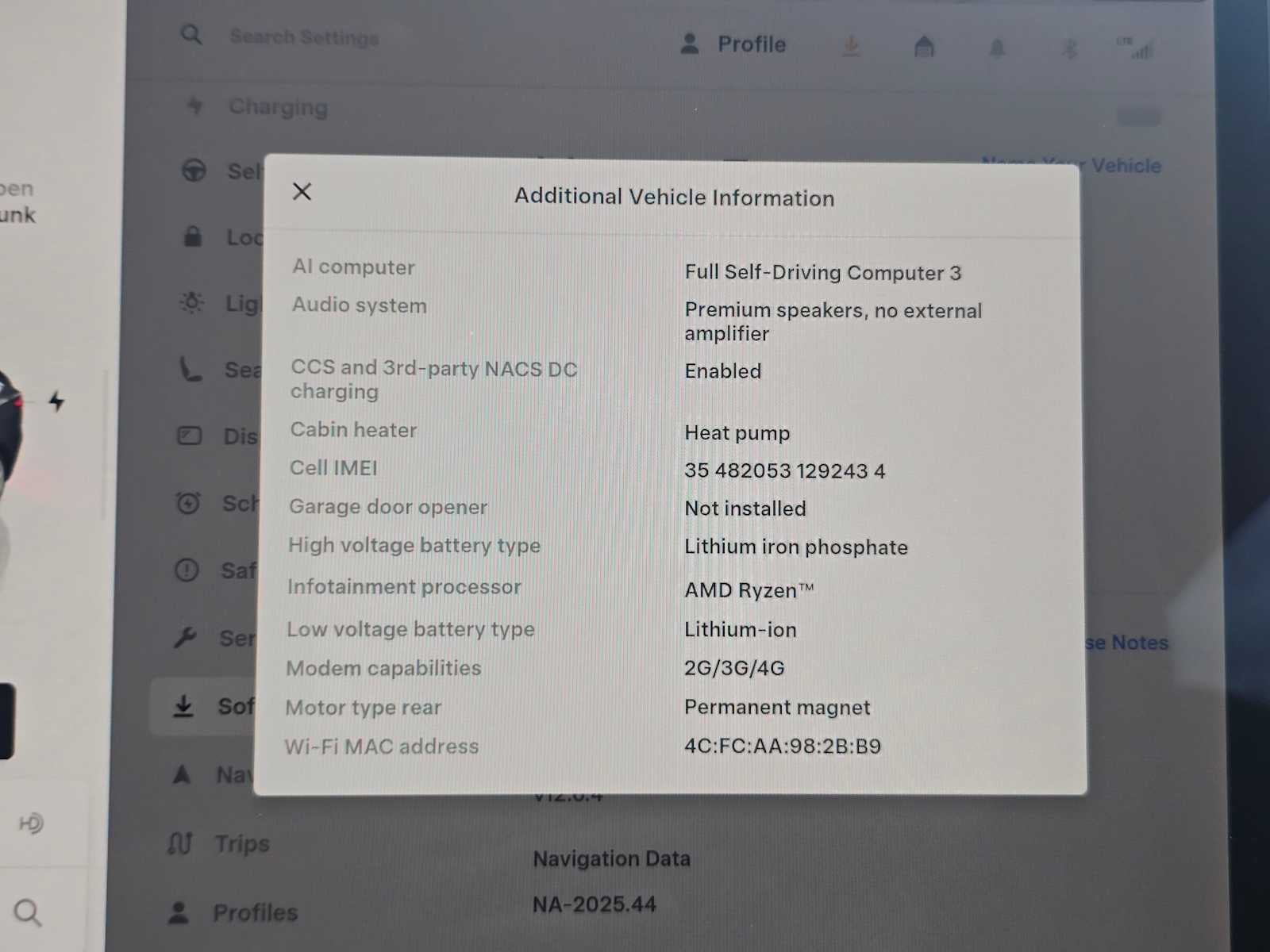Viewport: 1270px width, 952px height.
Task: Tap the magnifier icon at bottom left
Action: click(28, 913)
